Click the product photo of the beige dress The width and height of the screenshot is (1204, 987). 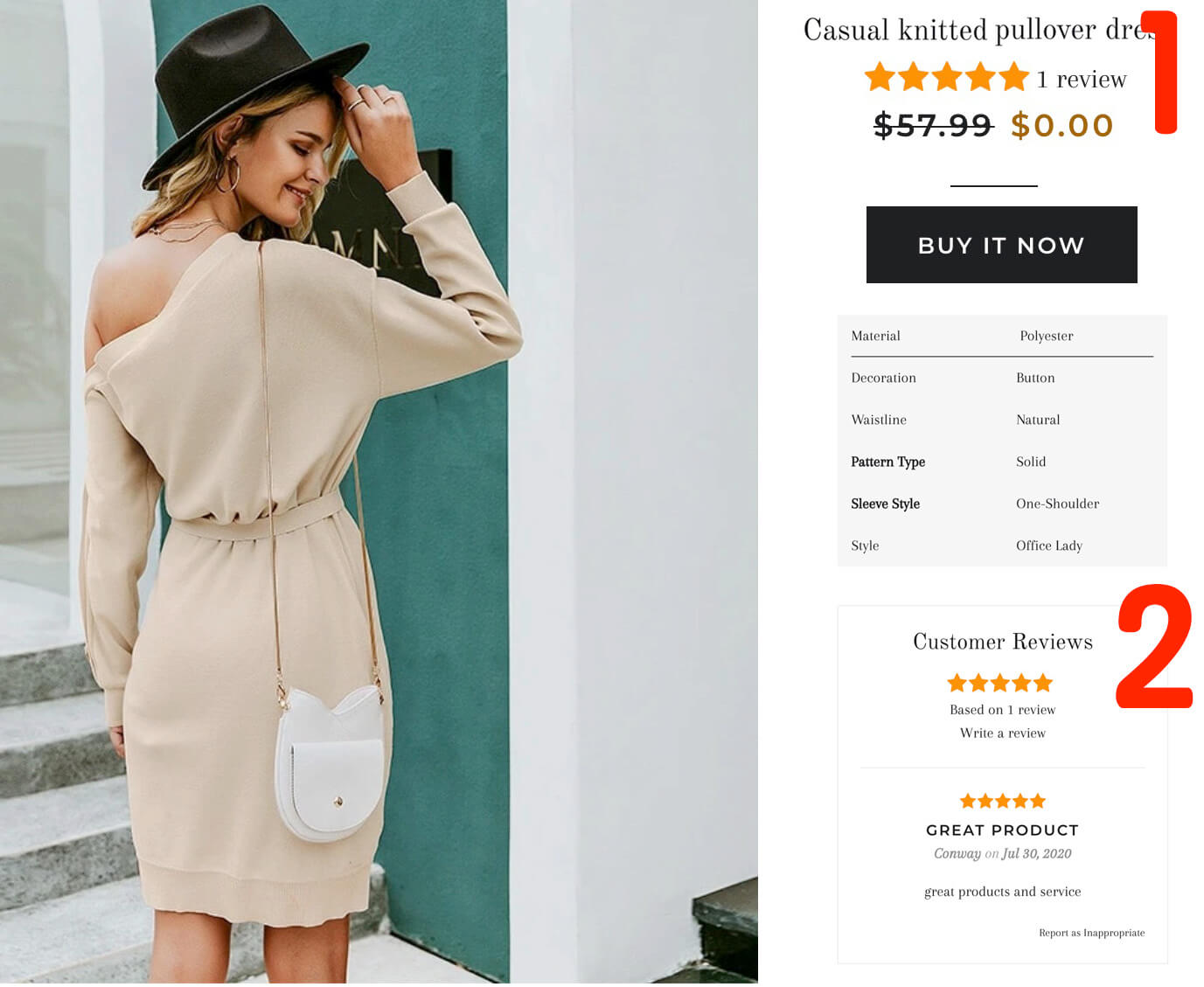pyautogui.click(x=379, y=492)
